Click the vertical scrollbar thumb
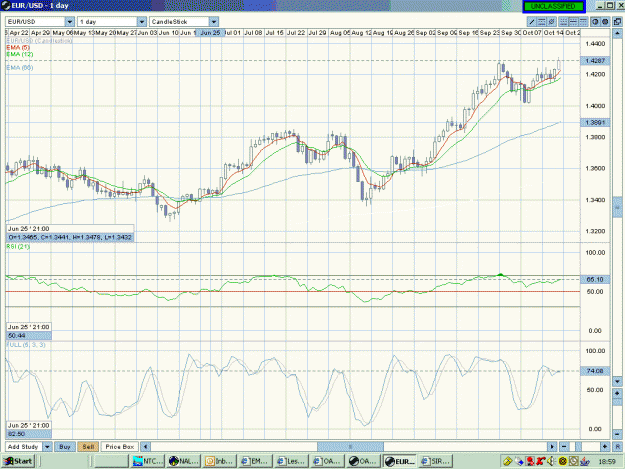 [617, 207]
